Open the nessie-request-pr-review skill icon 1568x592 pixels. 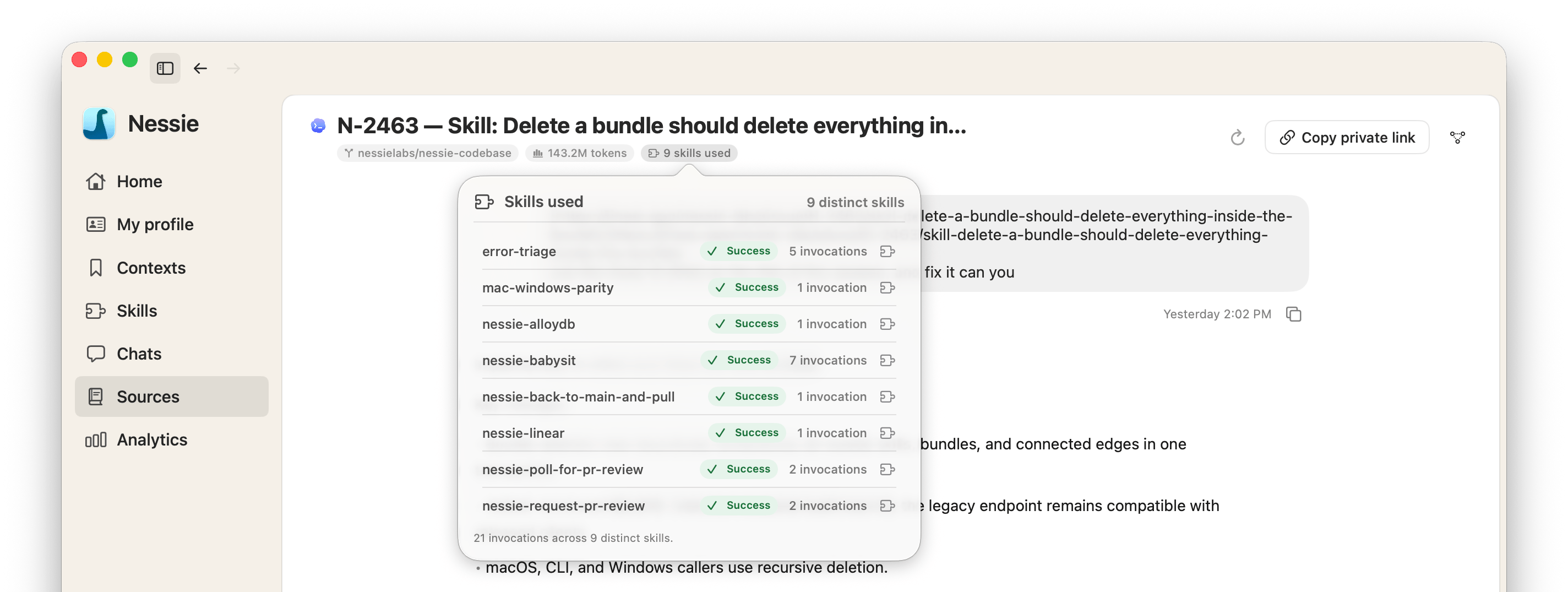coord(888,506)
